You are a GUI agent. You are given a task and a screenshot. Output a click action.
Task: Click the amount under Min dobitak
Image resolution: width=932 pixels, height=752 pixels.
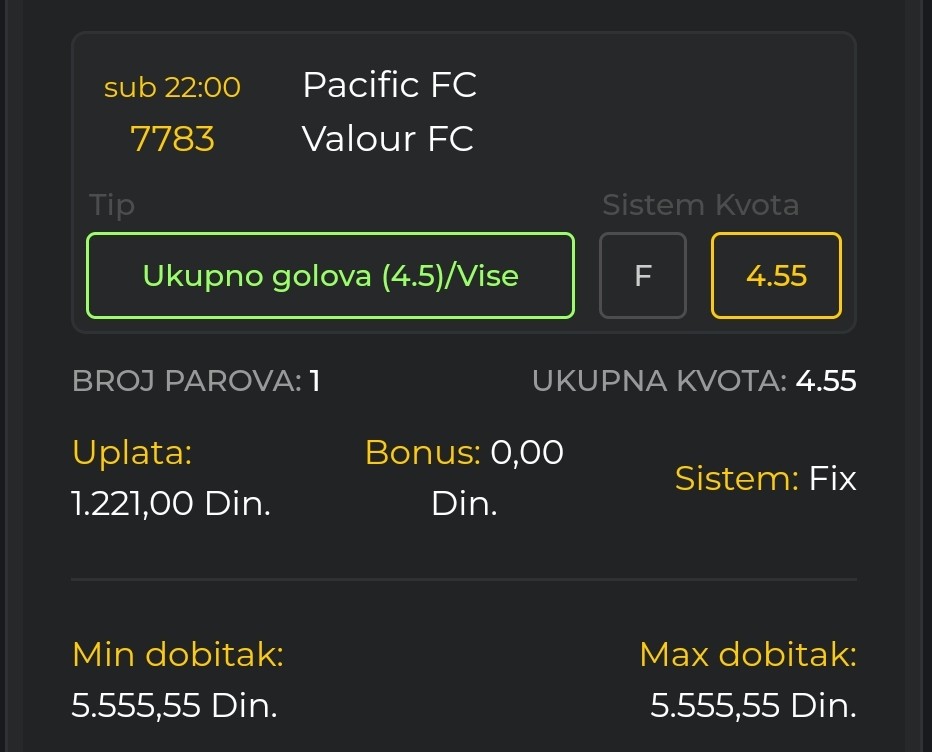click(174, 706)
